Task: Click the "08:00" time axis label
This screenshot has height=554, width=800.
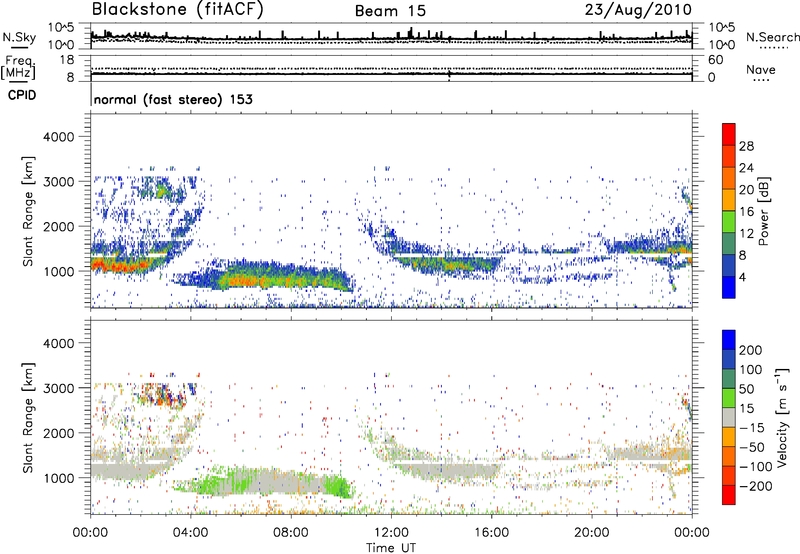Action: (x=290, y=533)
